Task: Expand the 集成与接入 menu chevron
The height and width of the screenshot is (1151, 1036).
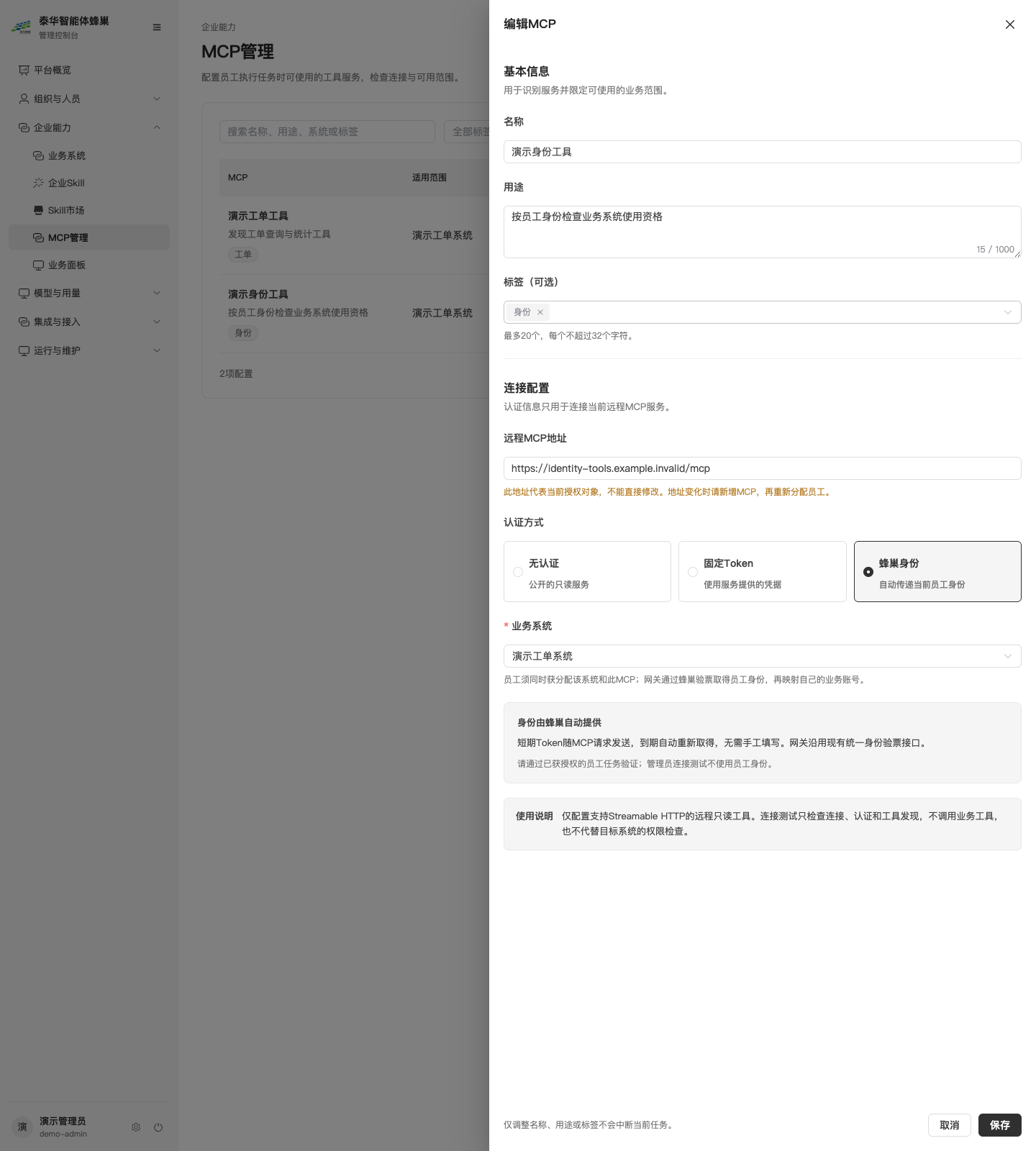Action: (x=157, y=322)
